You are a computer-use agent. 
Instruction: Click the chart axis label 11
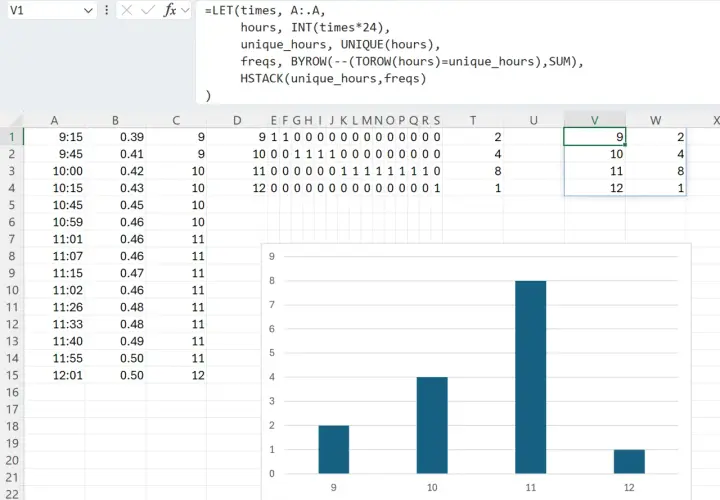tap(531, 488)
